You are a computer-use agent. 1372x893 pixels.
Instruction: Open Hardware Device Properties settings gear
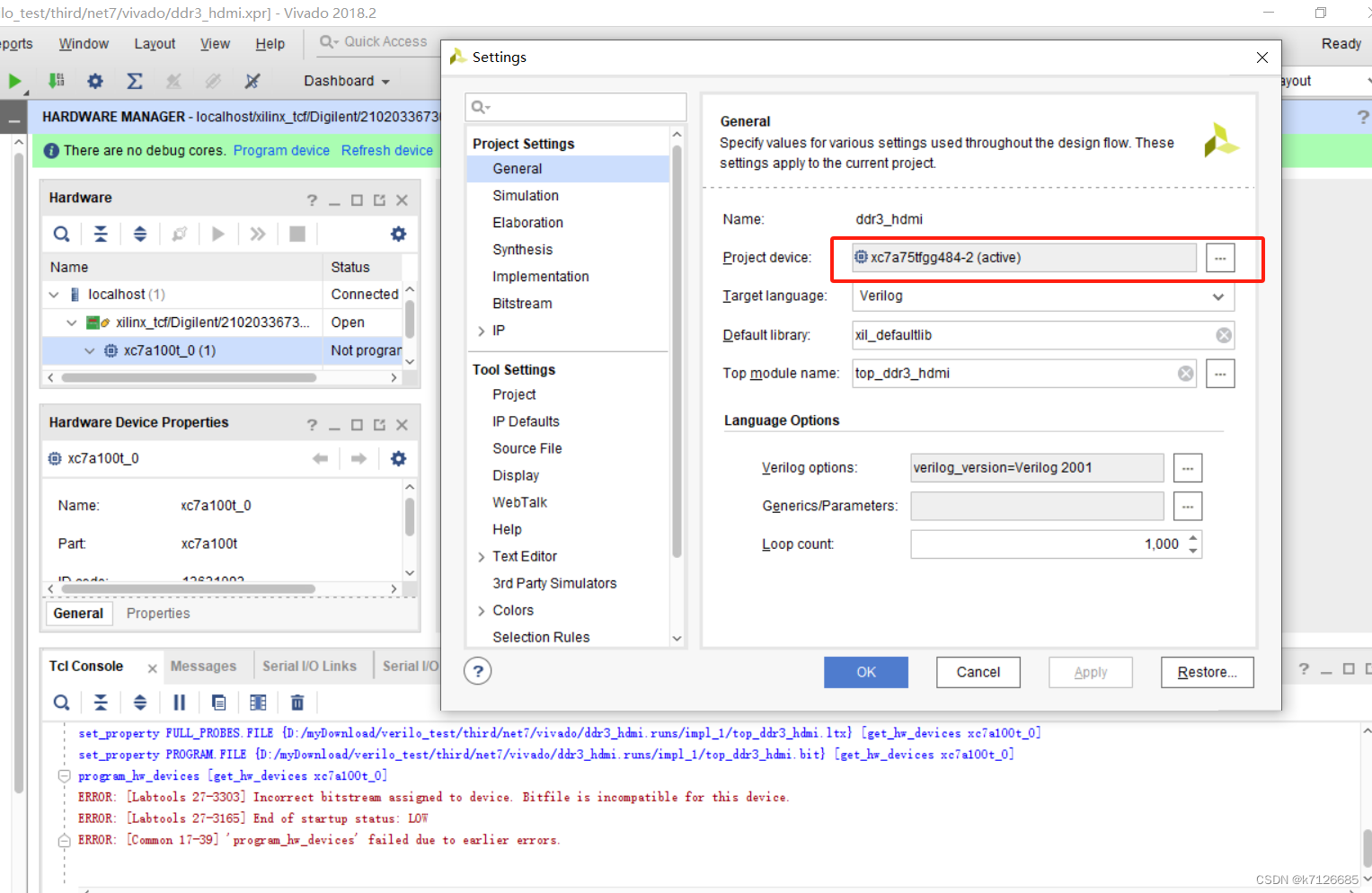[398, 458]
